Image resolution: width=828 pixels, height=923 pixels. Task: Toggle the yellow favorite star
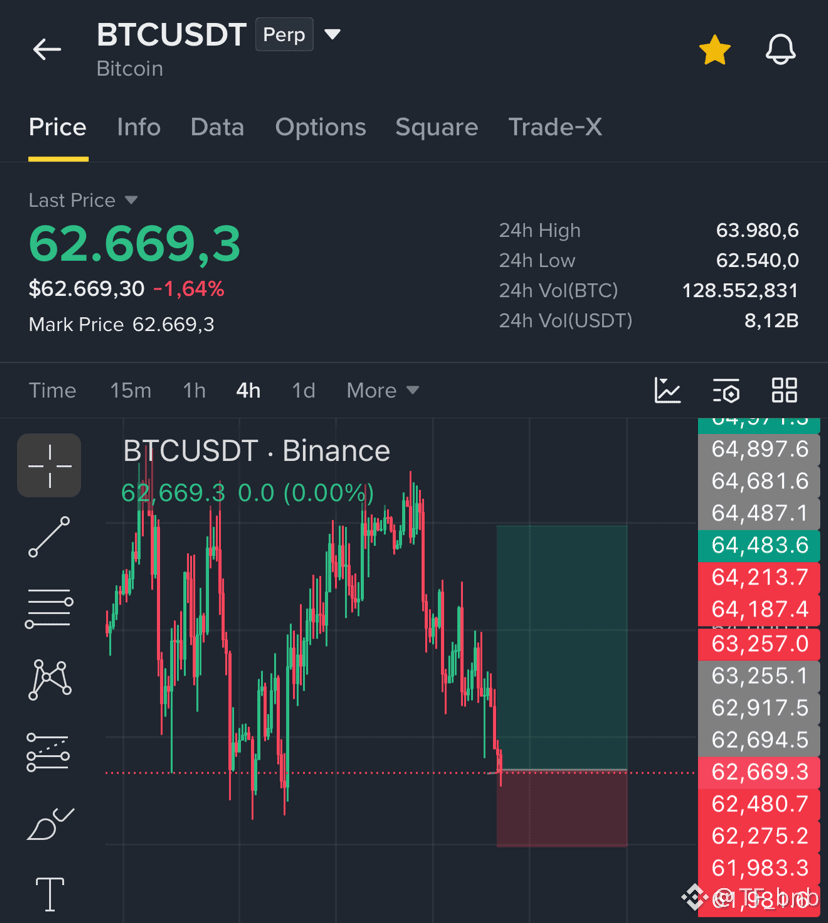coord(714,49)
